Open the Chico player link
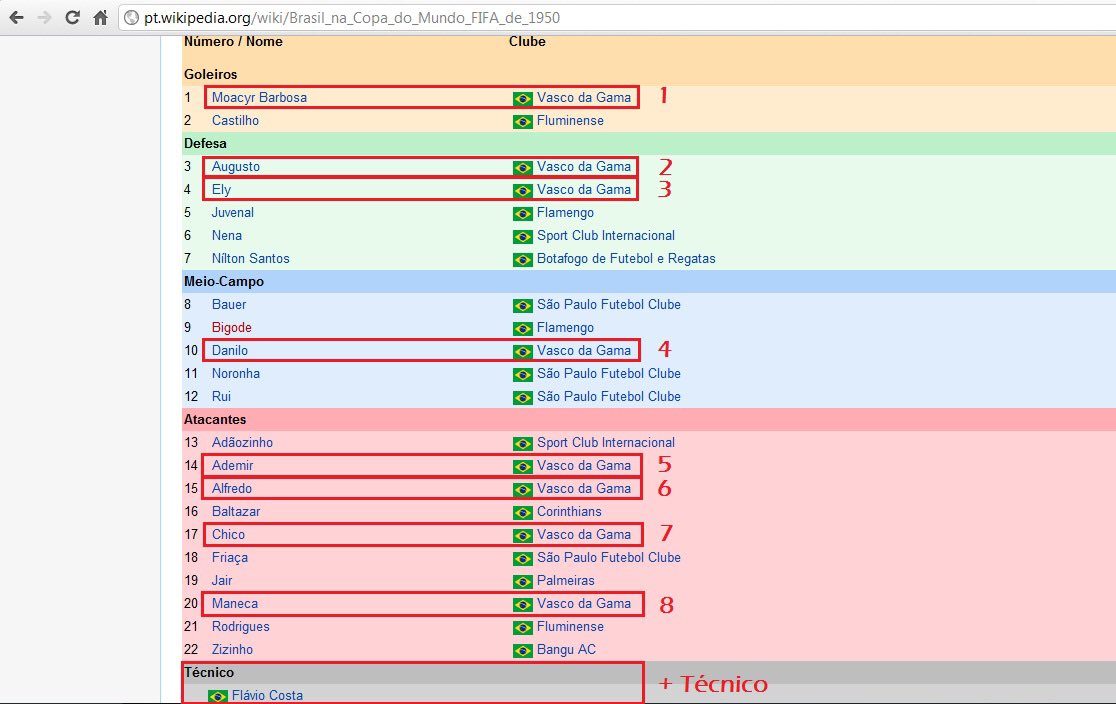Image resolution: width=1116 pixels, height=704 pixels. point(228,535)
